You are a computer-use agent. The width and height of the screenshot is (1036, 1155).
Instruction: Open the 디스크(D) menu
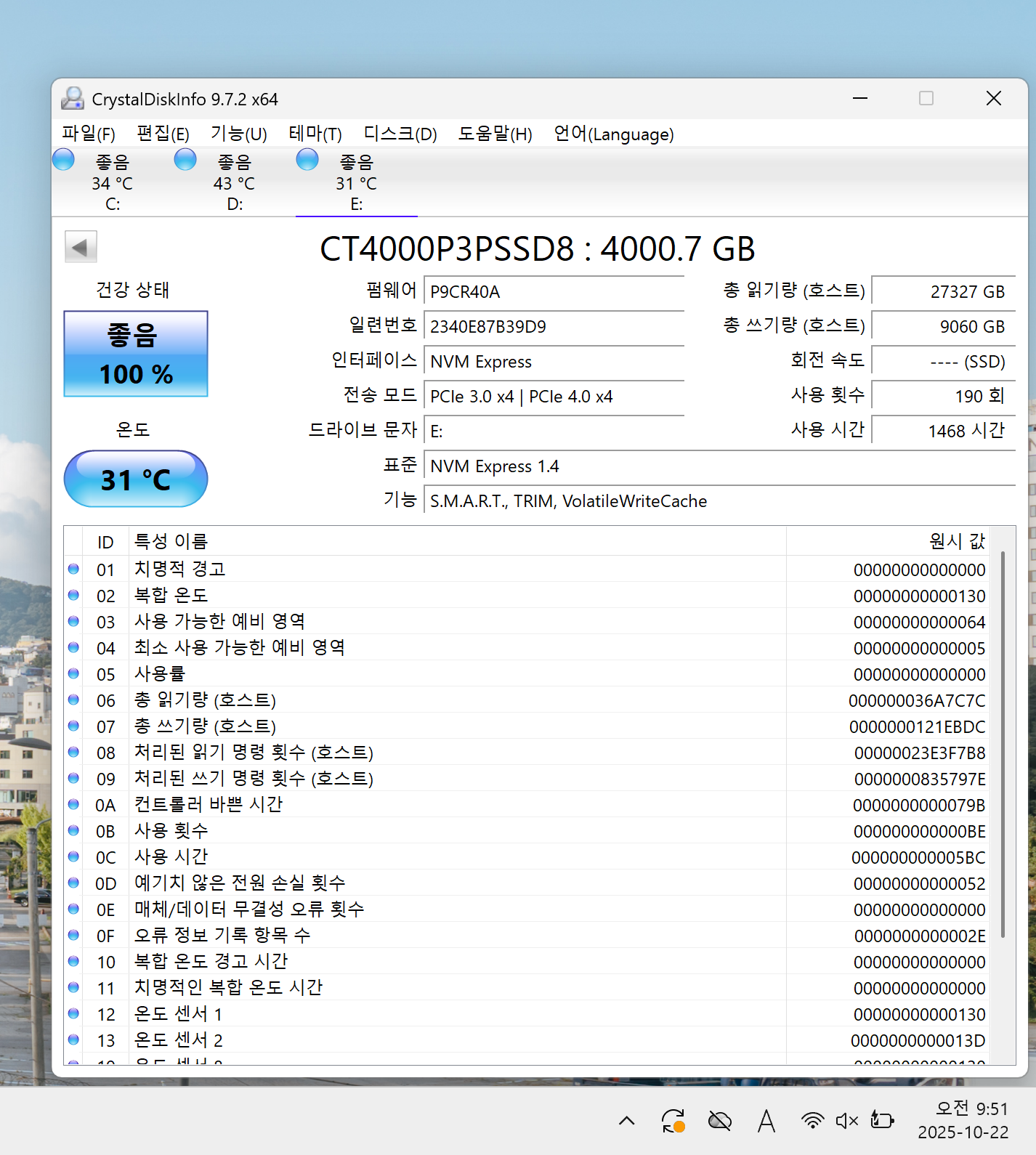(400, 134)
